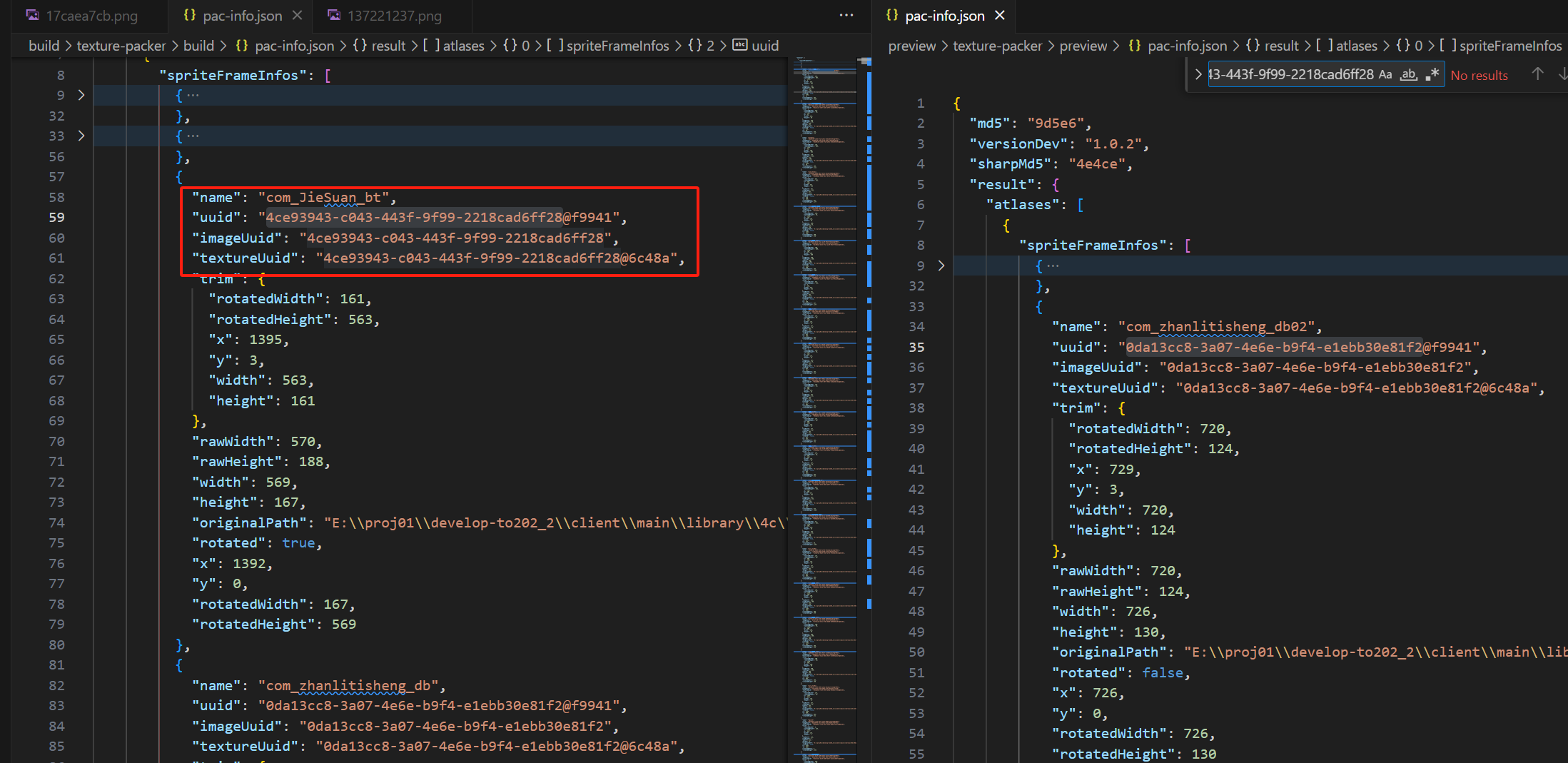Image resolution: width=1568 pixels, height=763 pixels.
Task: Click rotatedHeight value 569 on line 79
Action: tap(344, 625)
